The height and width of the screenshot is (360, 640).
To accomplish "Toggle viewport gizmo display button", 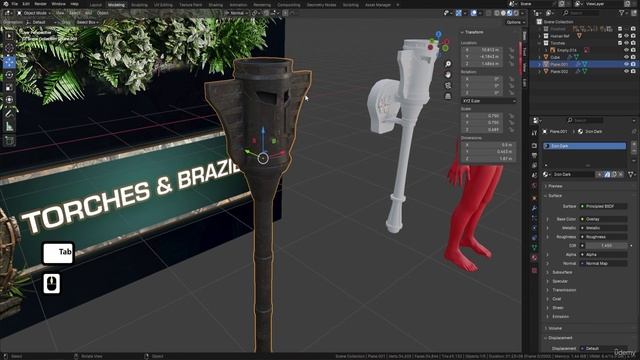I will click(459, 13).
